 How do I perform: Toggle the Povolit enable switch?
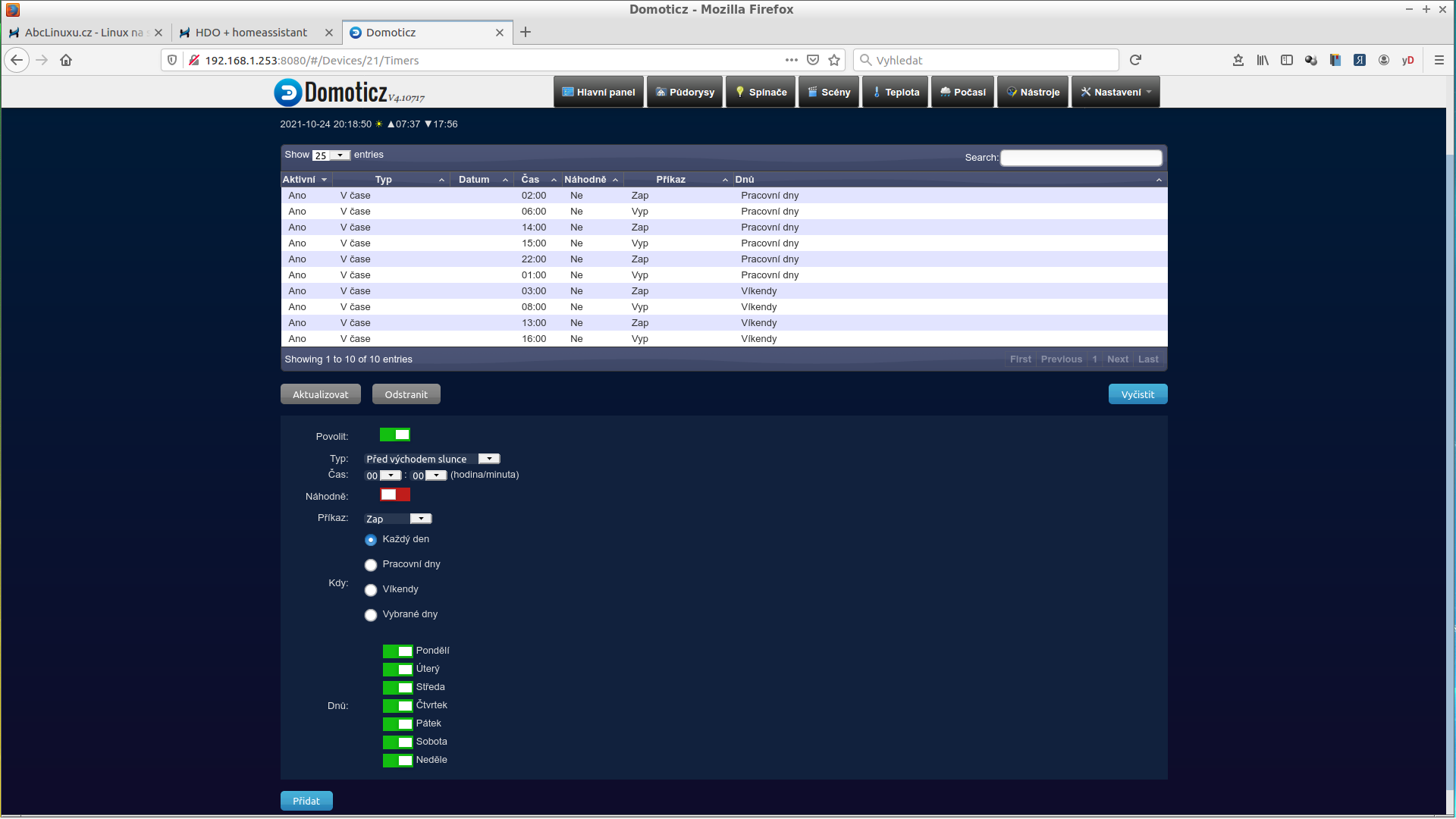[395, 435]
